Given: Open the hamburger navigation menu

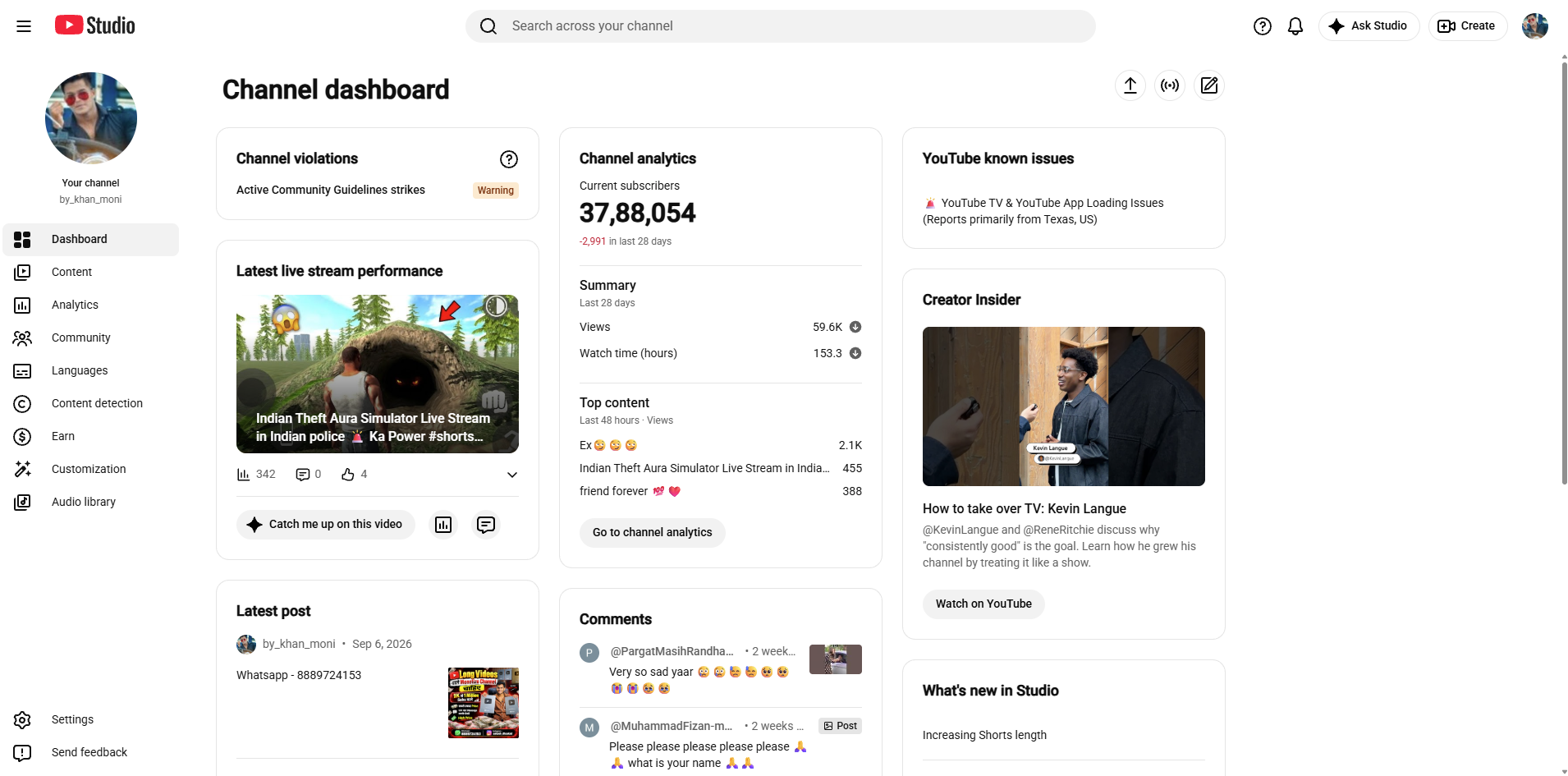Looking at the screenshot, I should (24, 26).
